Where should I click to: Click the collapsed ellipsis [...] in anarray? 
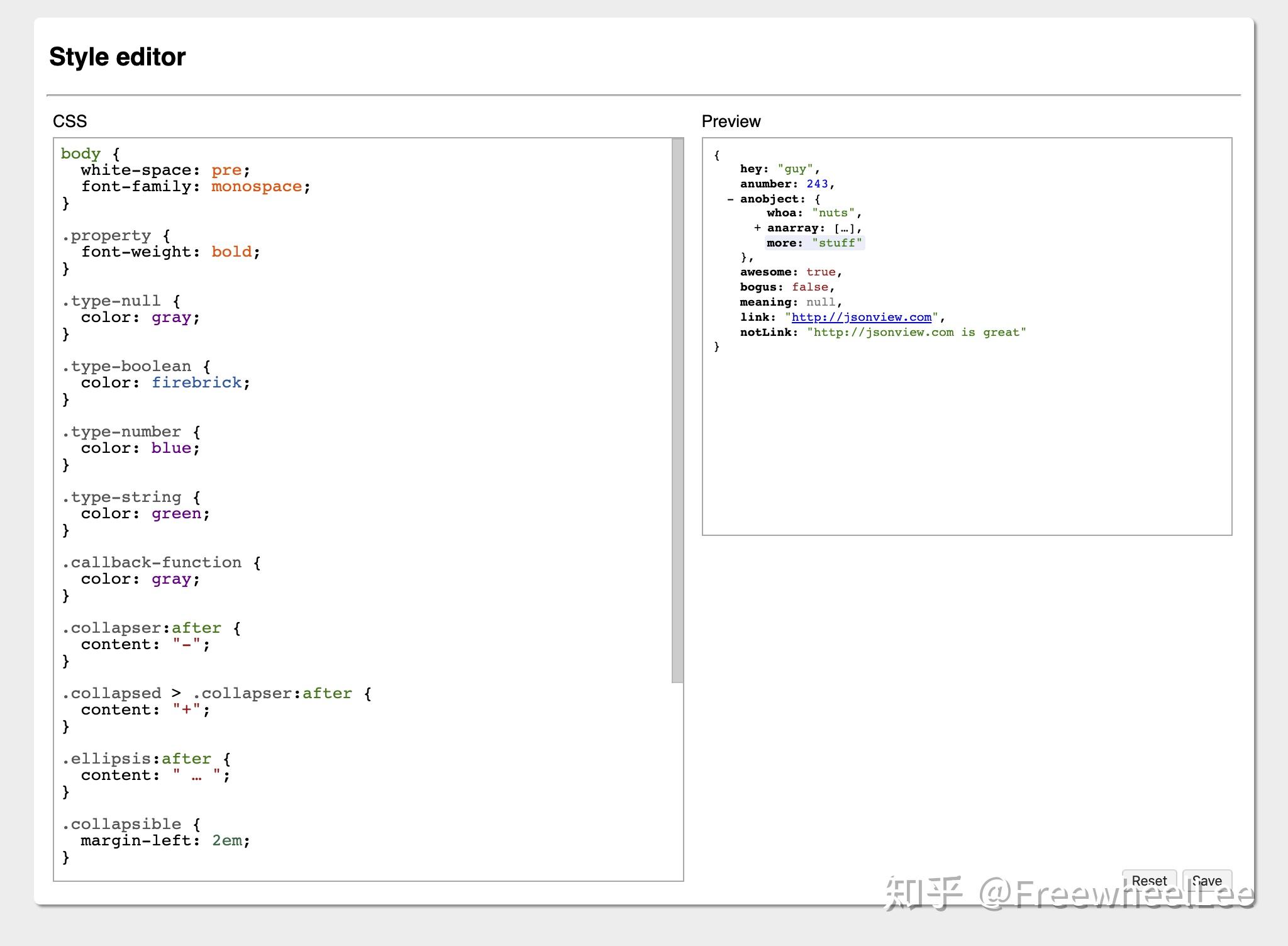coord(844,228)
